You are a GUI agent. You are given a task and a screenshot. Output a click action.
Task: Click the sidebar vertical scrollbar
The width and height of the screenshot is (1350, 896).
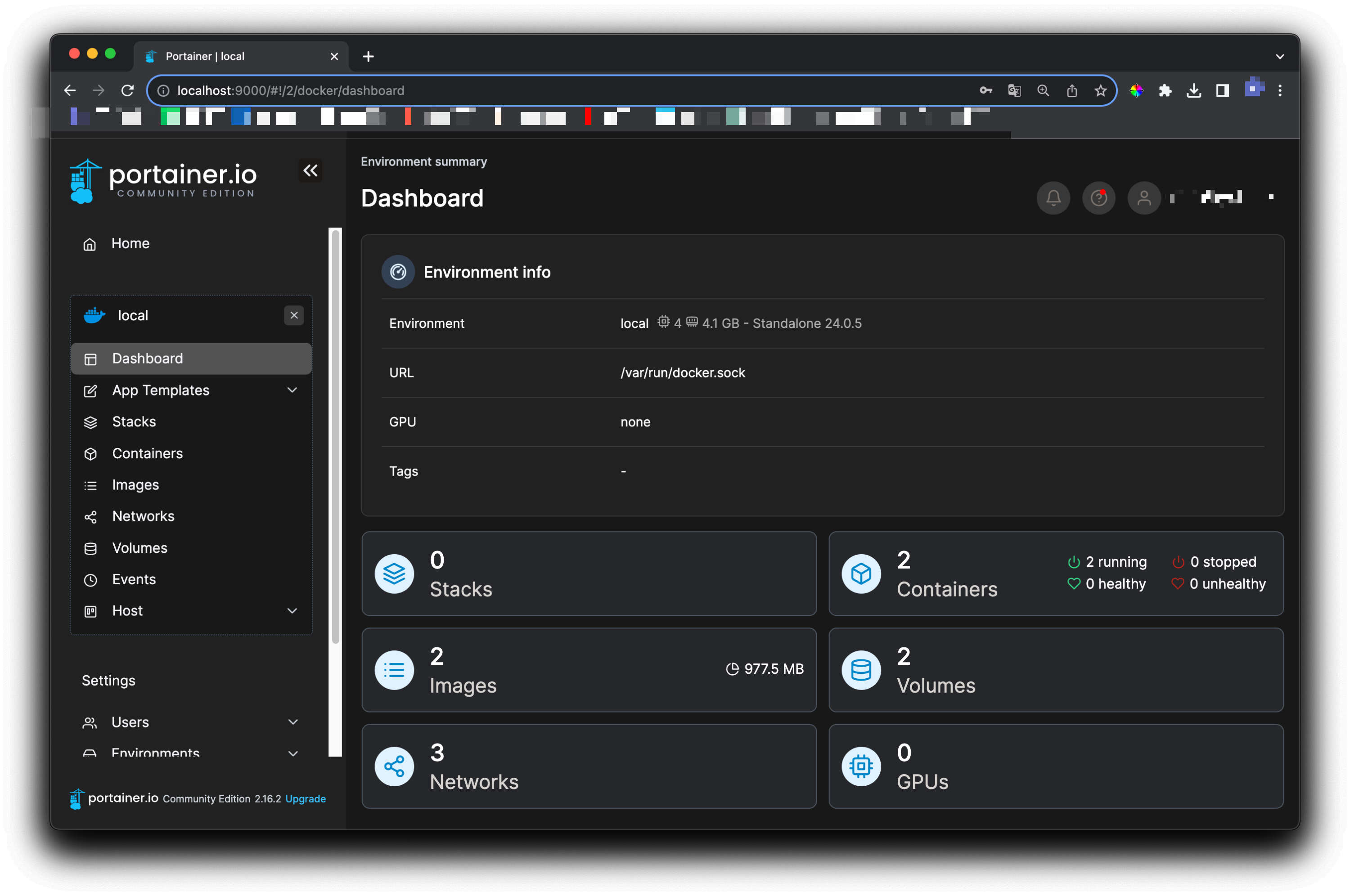coord(336,435)
